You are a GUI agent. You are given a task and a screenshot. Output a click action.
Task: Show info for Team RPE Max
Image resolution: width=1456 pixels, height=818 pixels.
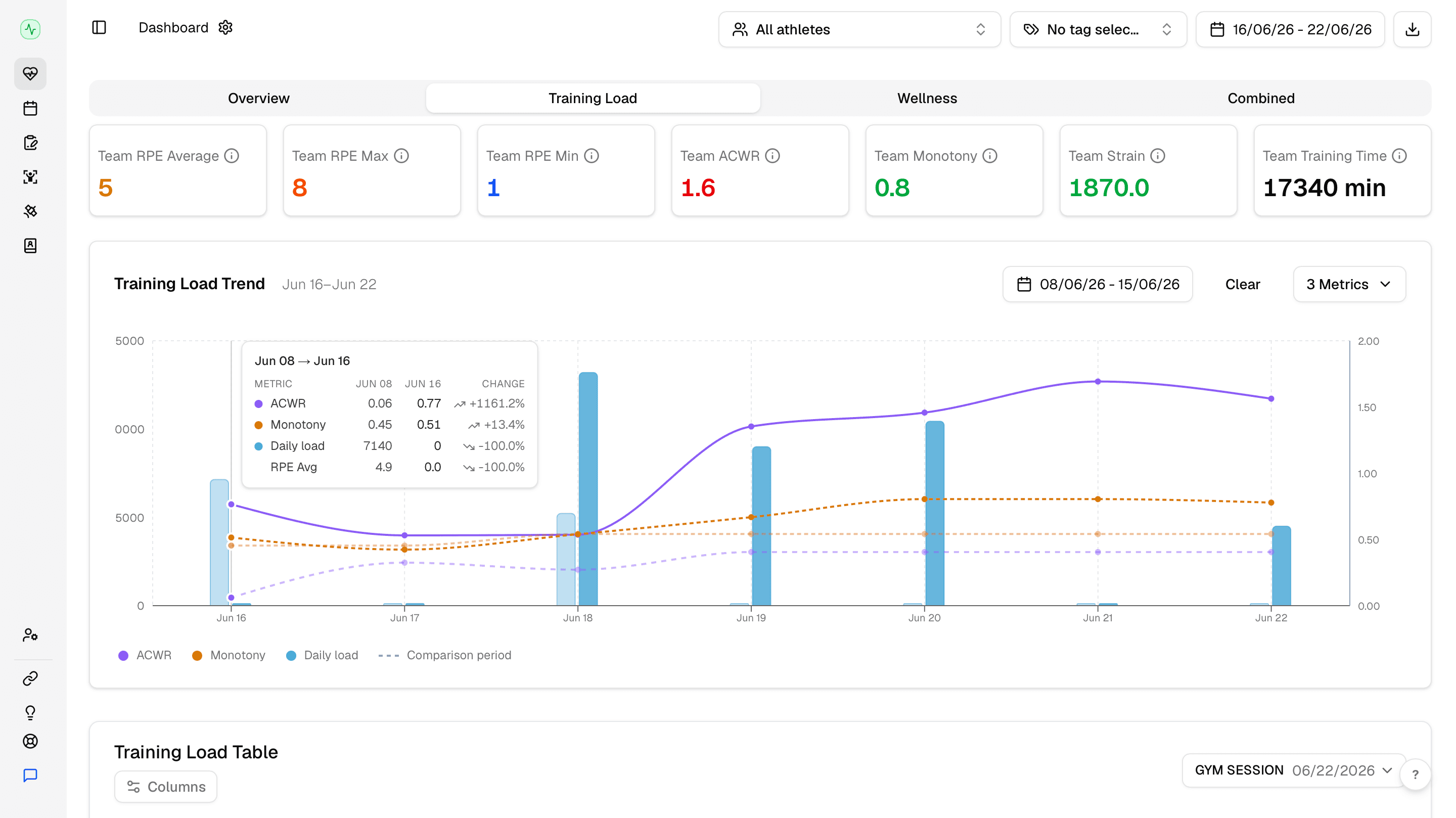tap(401, 156)
